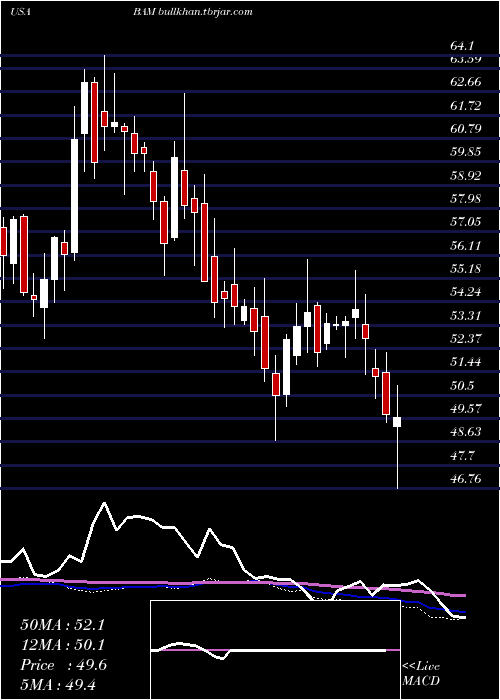
Task: Click the 62.66 price axis label
Action: click(466, 82)
